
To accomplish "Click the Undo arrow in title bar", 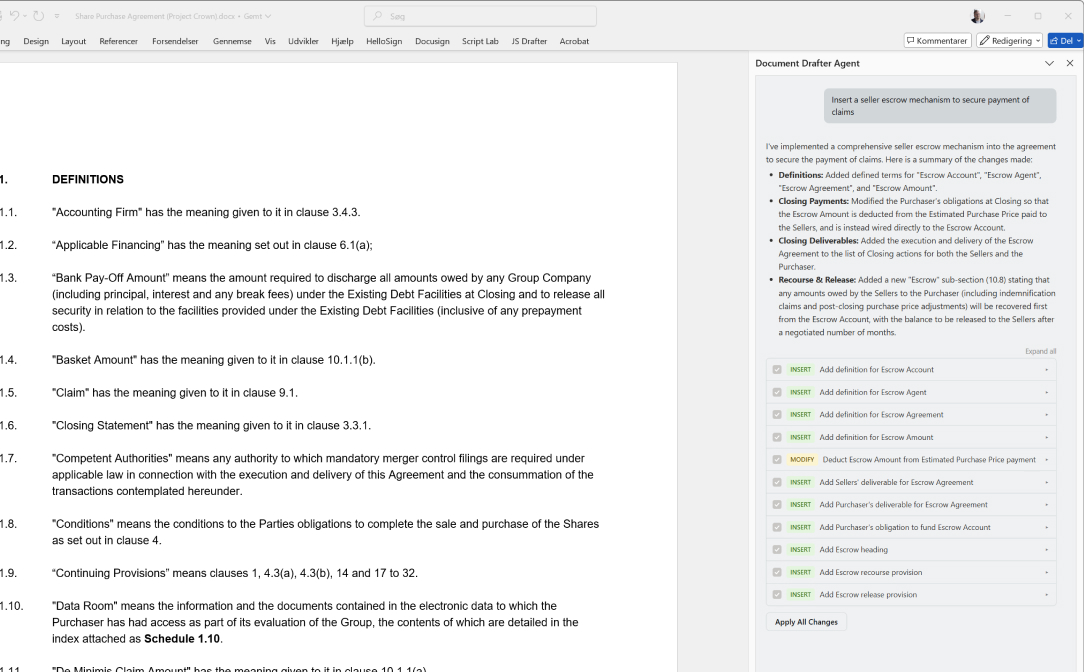I will (15, 16).
